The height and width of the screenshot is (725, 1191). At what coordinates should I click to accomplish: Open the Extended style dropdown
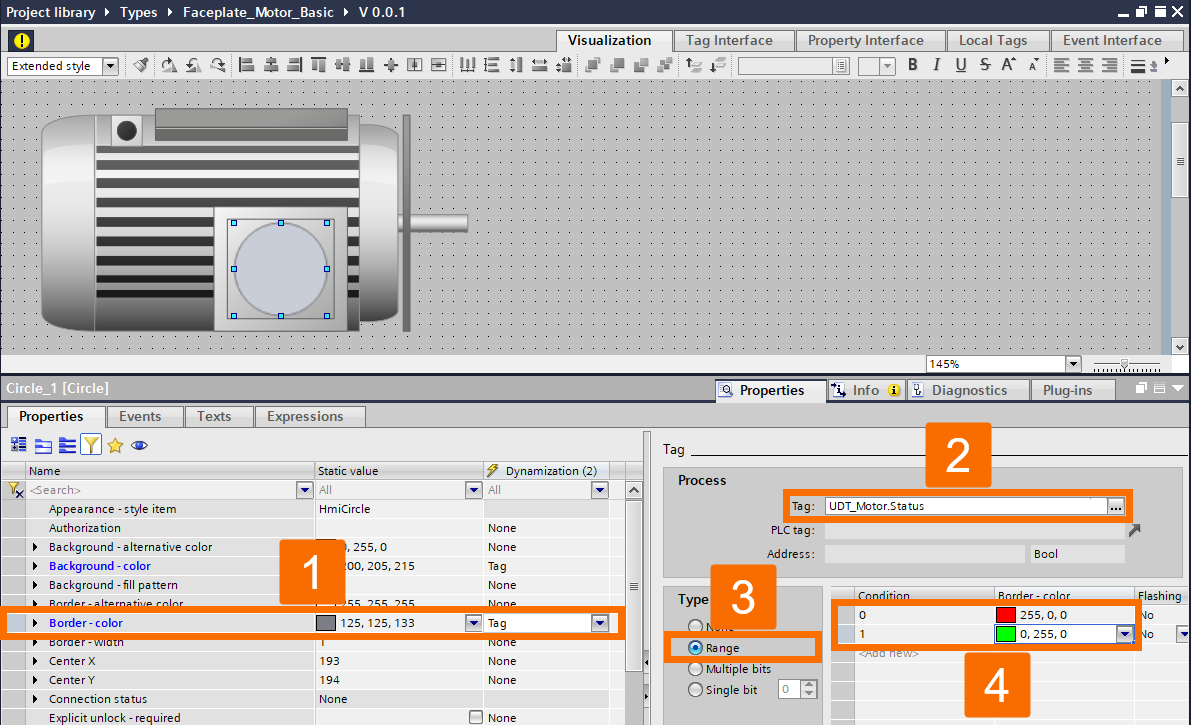(110, 65)
